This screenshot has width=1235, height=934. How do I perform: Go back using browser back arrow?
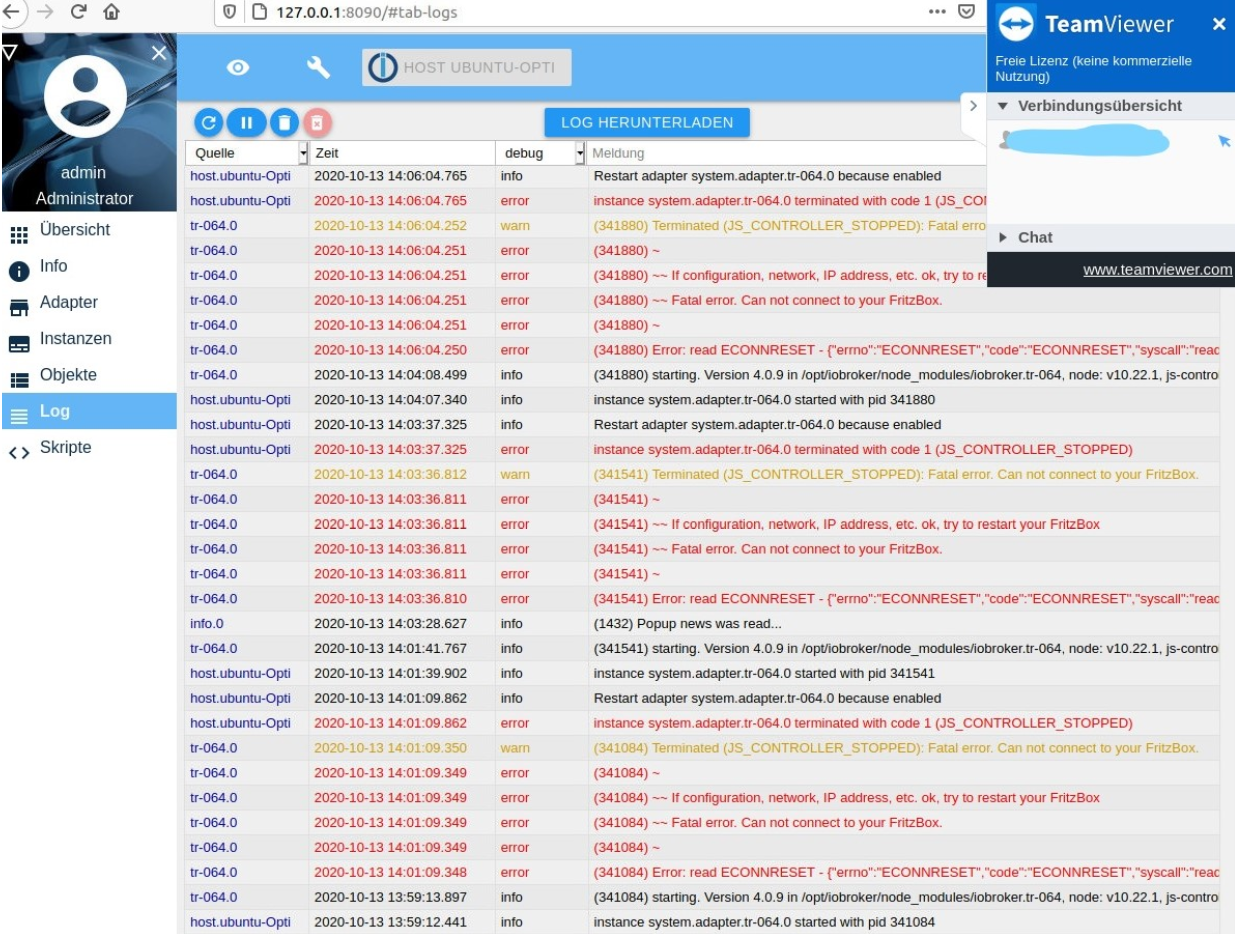(x=10, y=10)
